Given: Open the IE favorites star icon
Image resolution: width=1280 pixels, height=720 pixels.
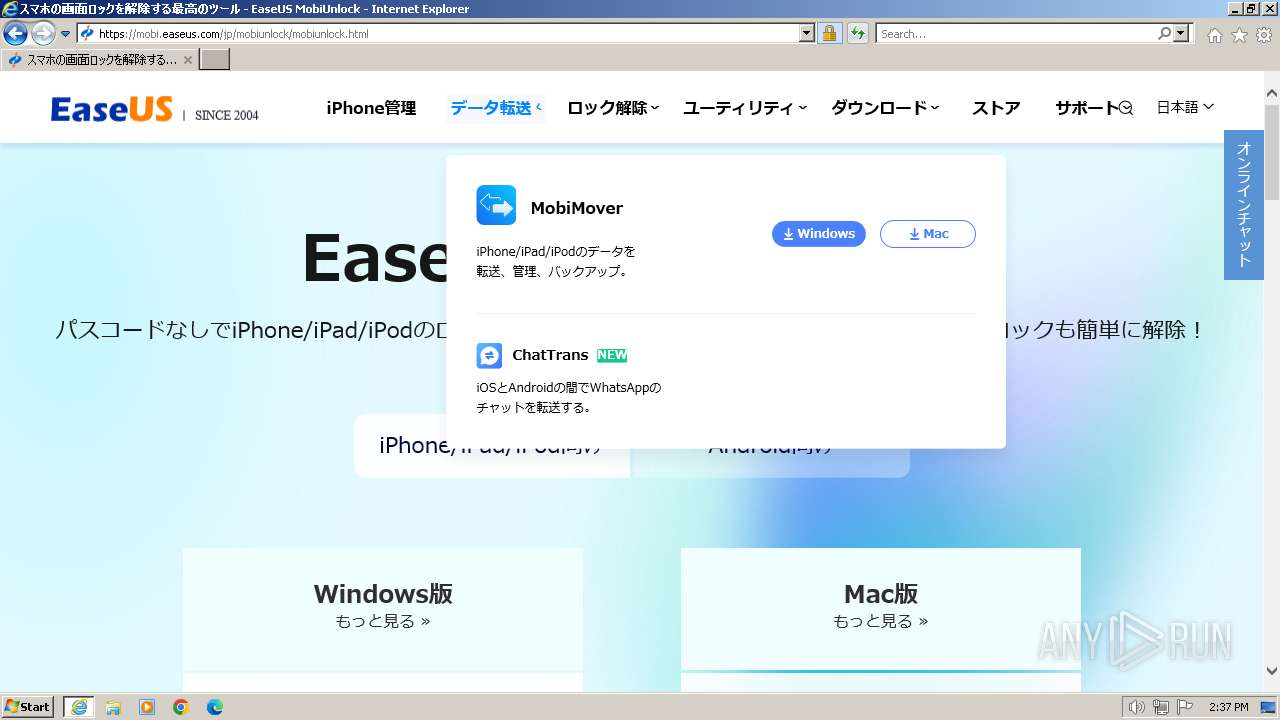Looking at the screenshot, I should 1239,35.
